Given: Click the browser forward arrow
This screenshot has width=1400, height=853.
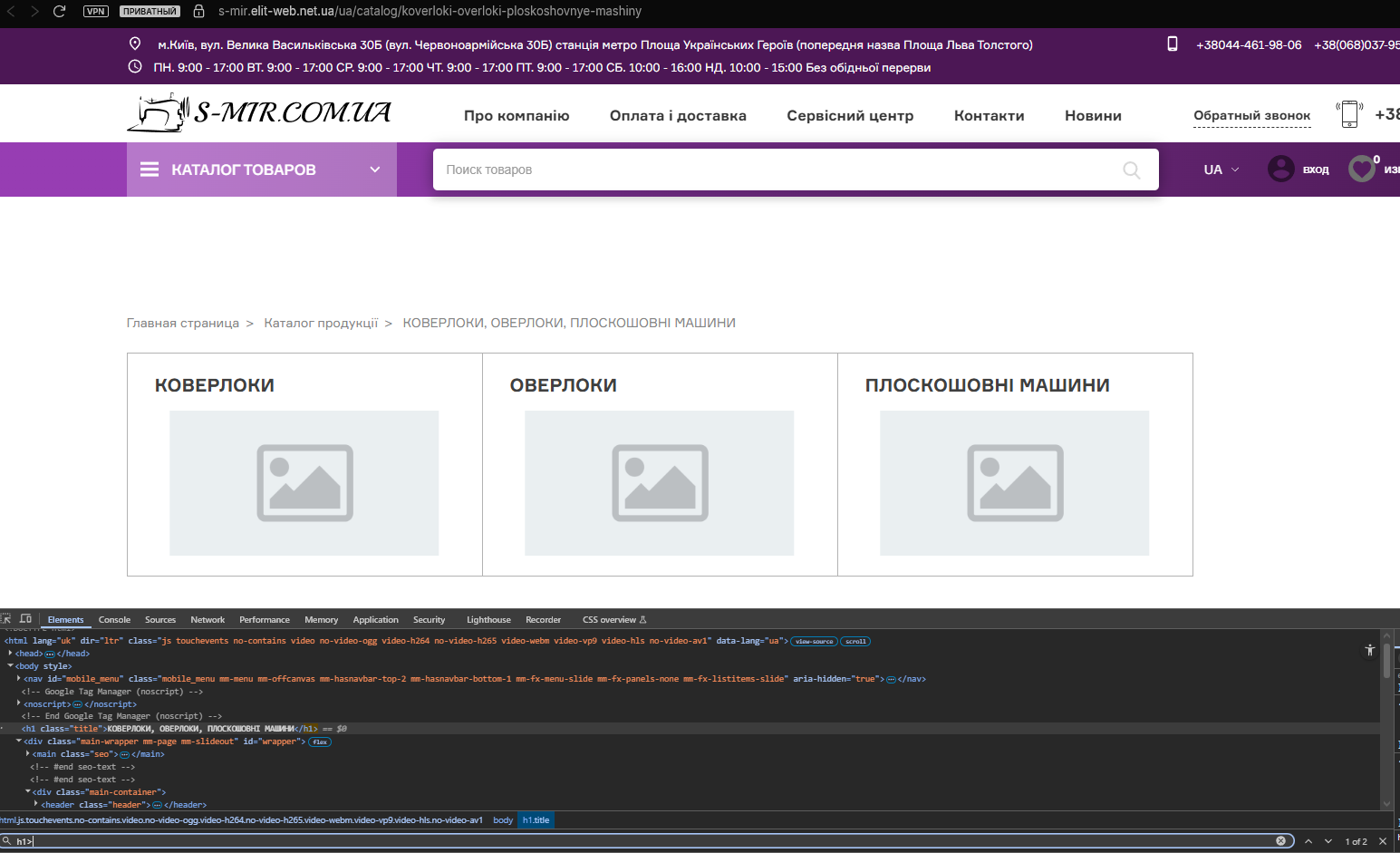Looking at the screenshot, I should pyautogui.click(x=35, y=11).
